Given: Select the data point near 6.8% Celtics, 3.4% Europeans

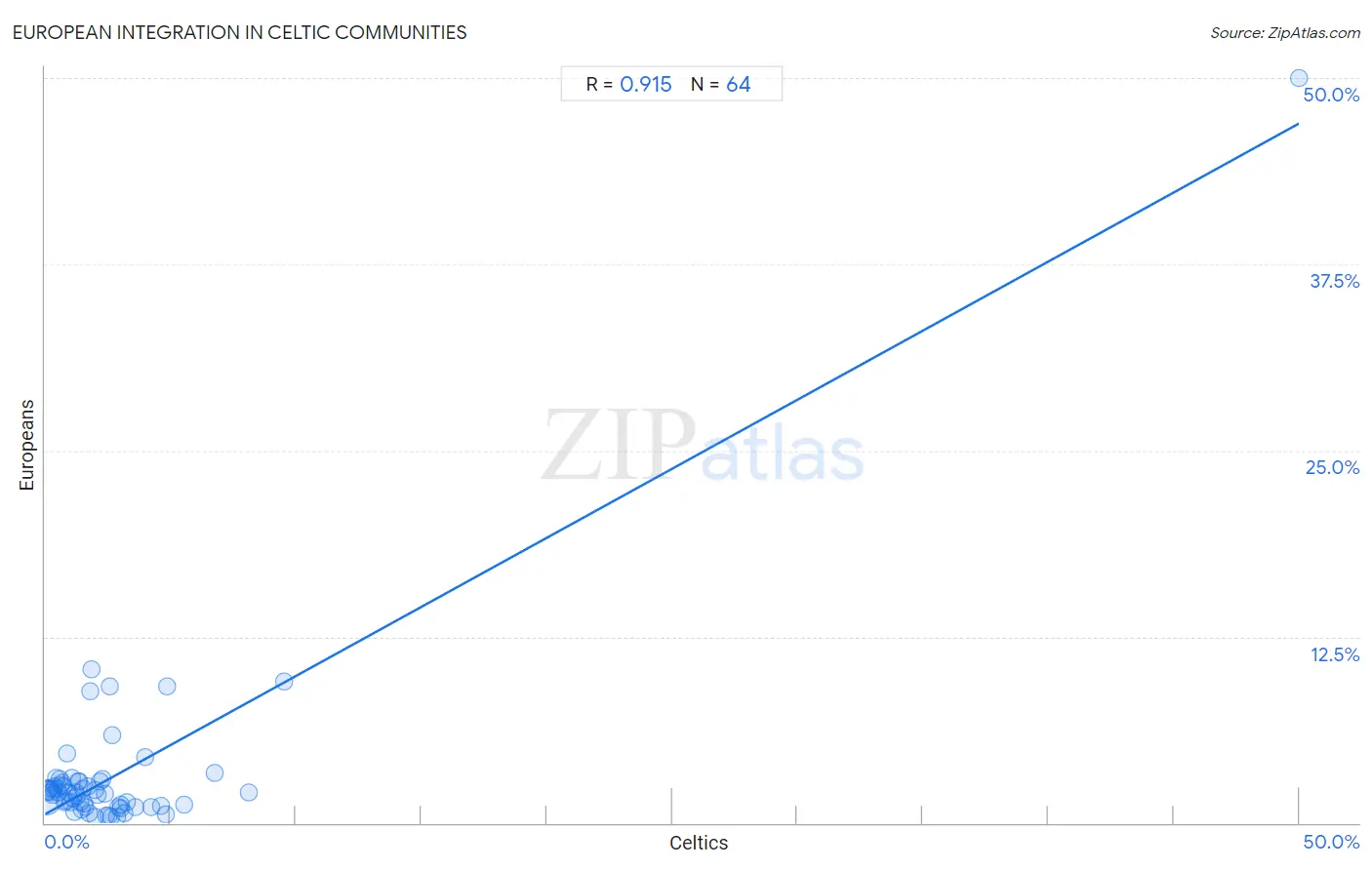Looking at the screenshot, I should (x=215, y=772).
